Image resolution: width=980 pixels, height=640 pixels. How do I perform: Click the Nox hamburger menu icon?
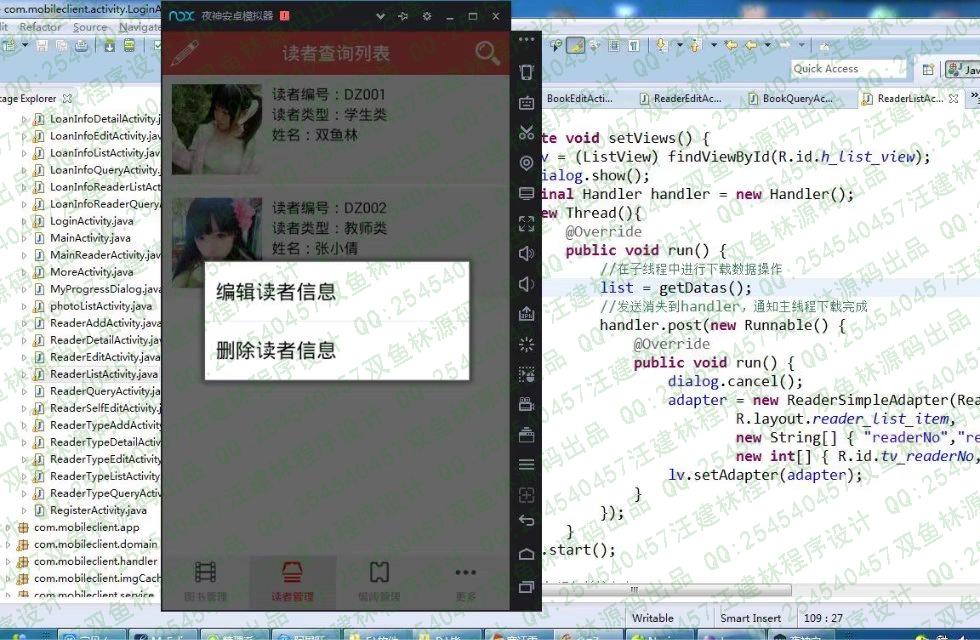526,464
